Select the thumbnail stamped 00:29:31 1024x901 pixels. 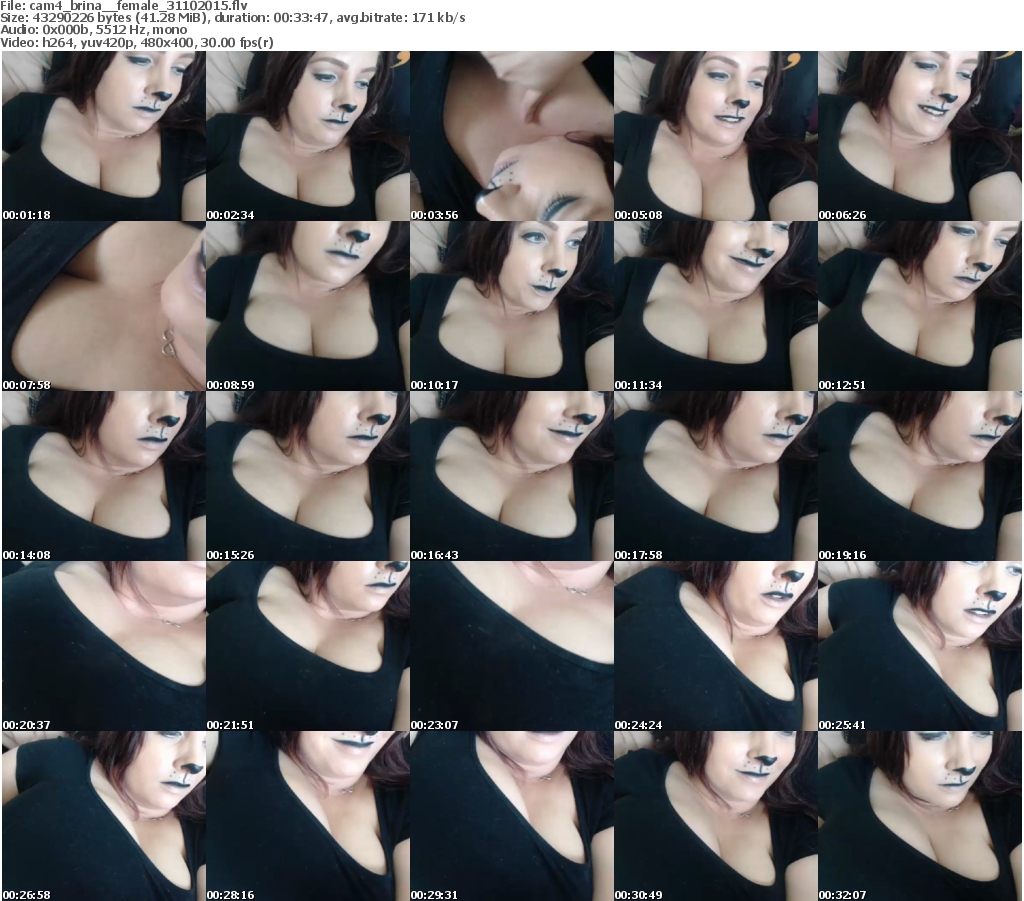tap(511, 816)
